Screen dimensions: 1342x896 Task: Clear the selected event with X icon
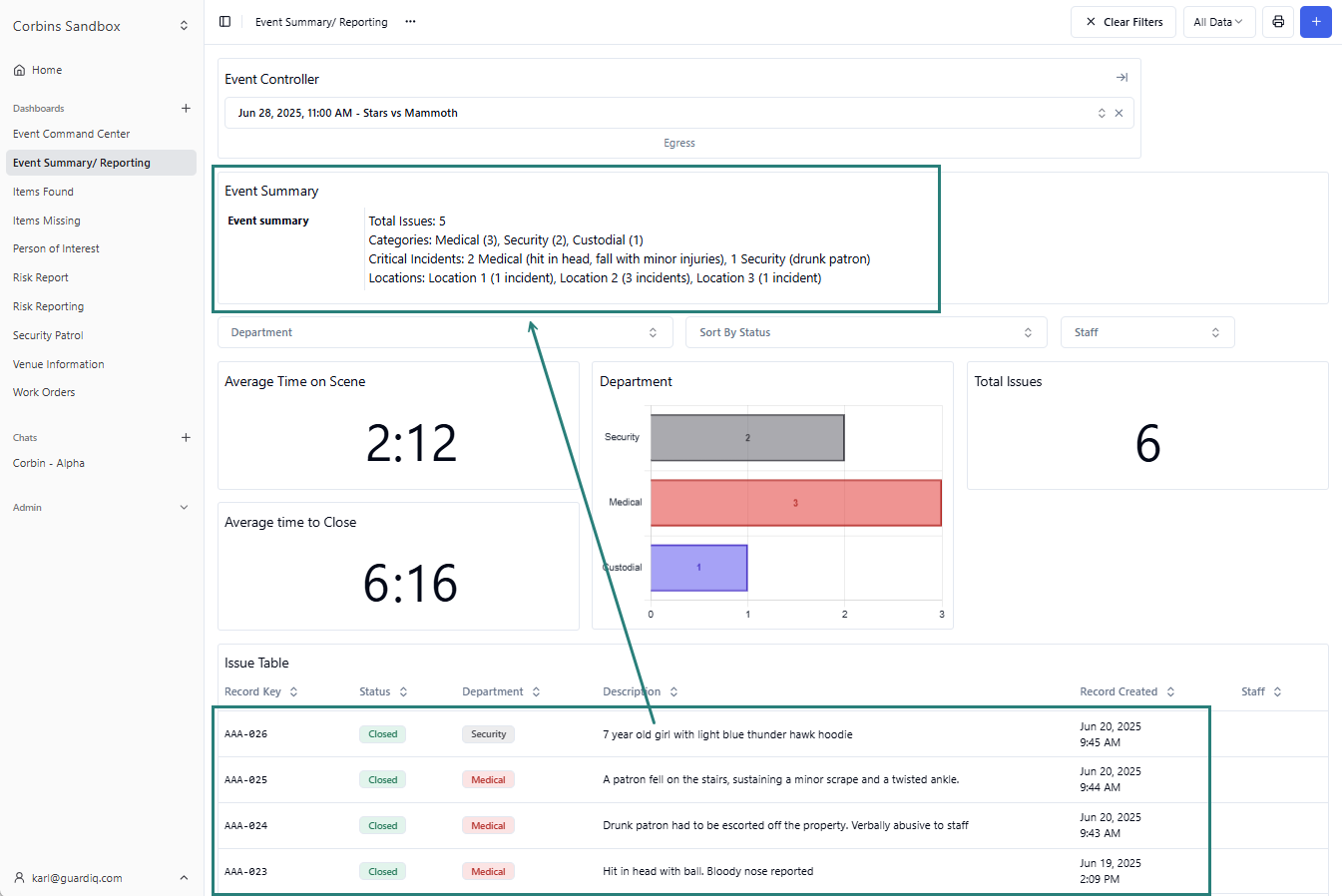tap(1118, 113)
